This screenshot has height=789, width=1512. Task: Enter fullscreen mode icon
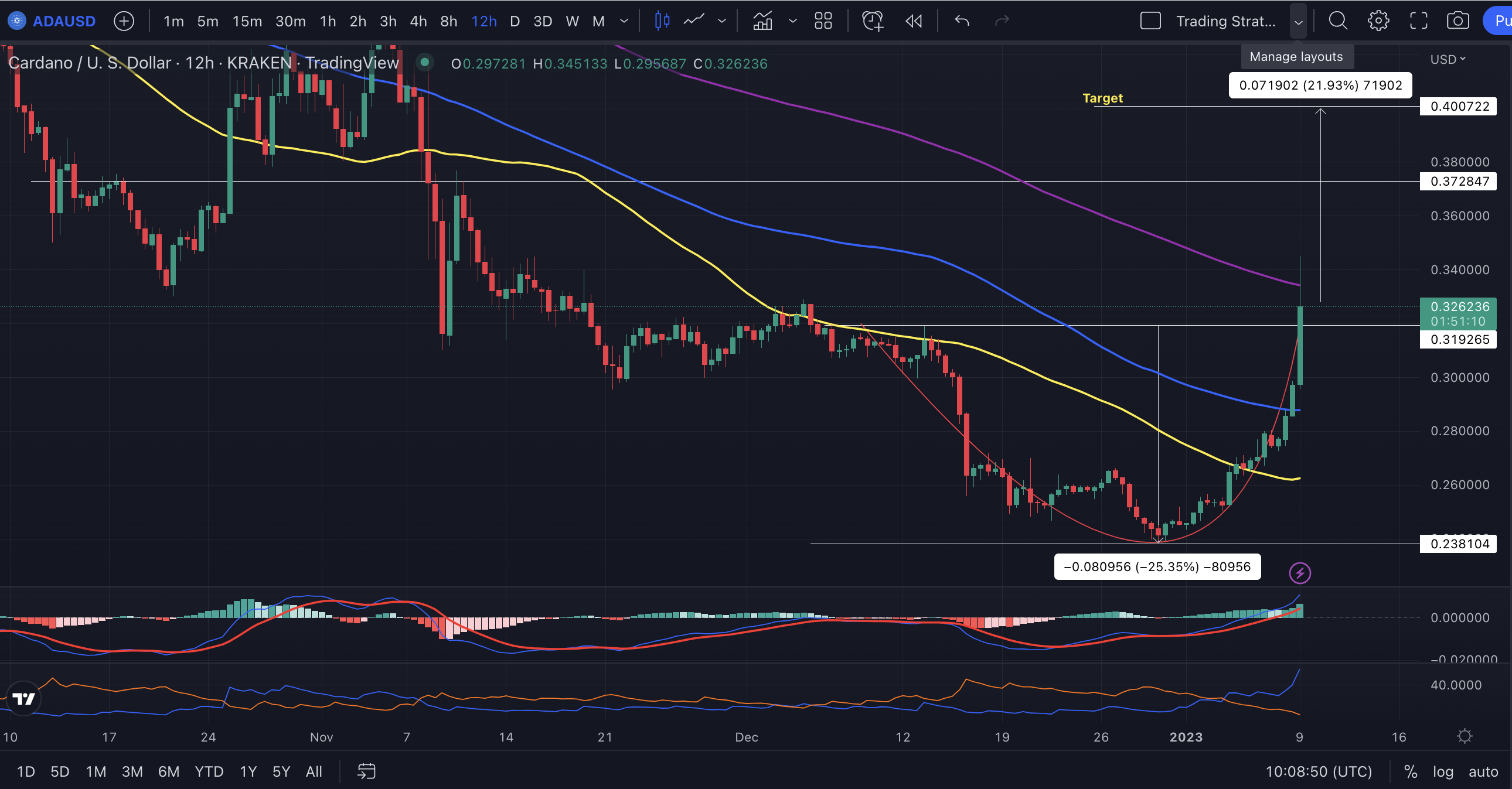pos(1419,21)
